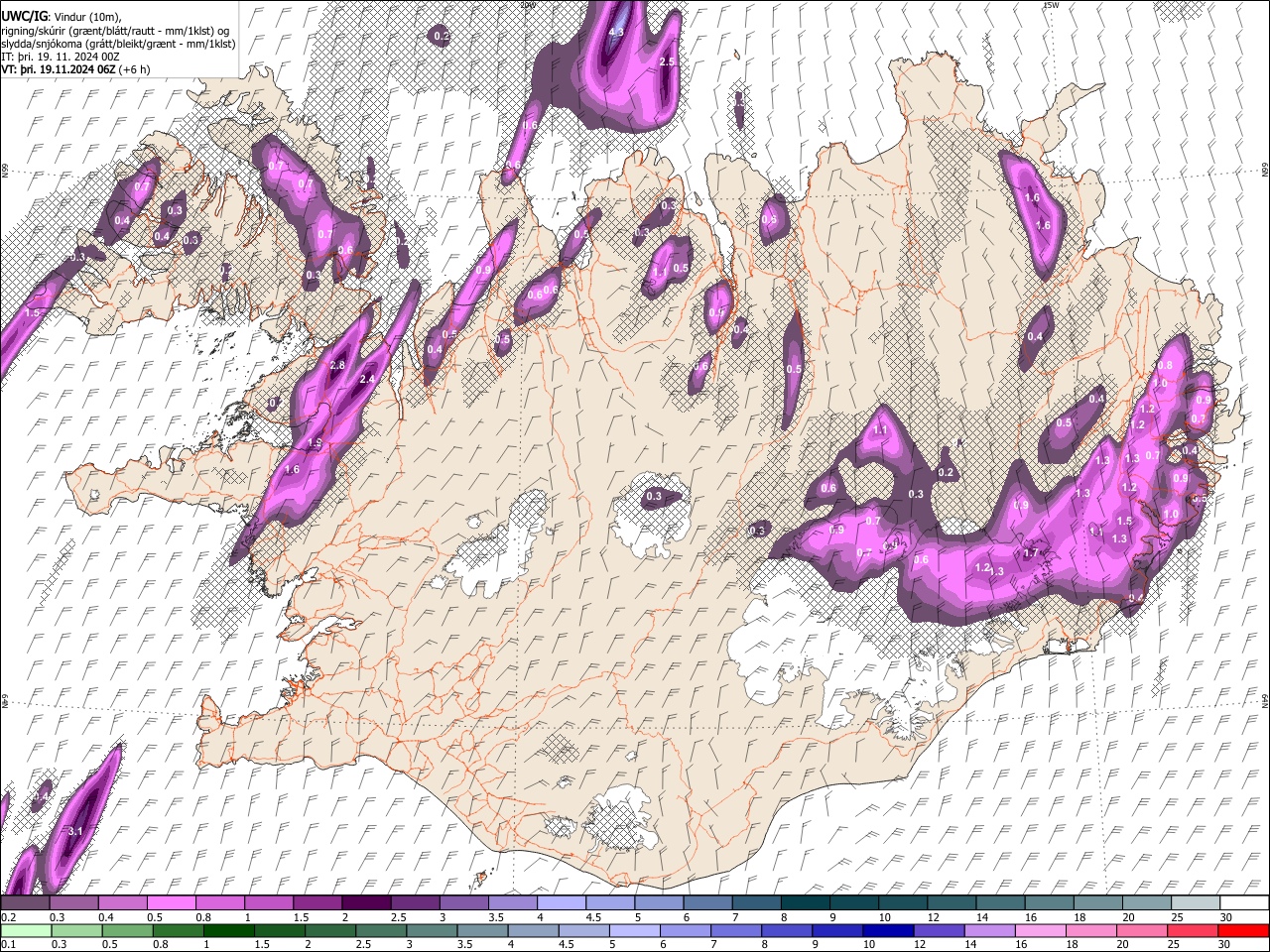Image resolution: width=1270 pixels, height=952 pixels.
Task: Click the 1.7 precipitation value on the map
Action: 1030,553
